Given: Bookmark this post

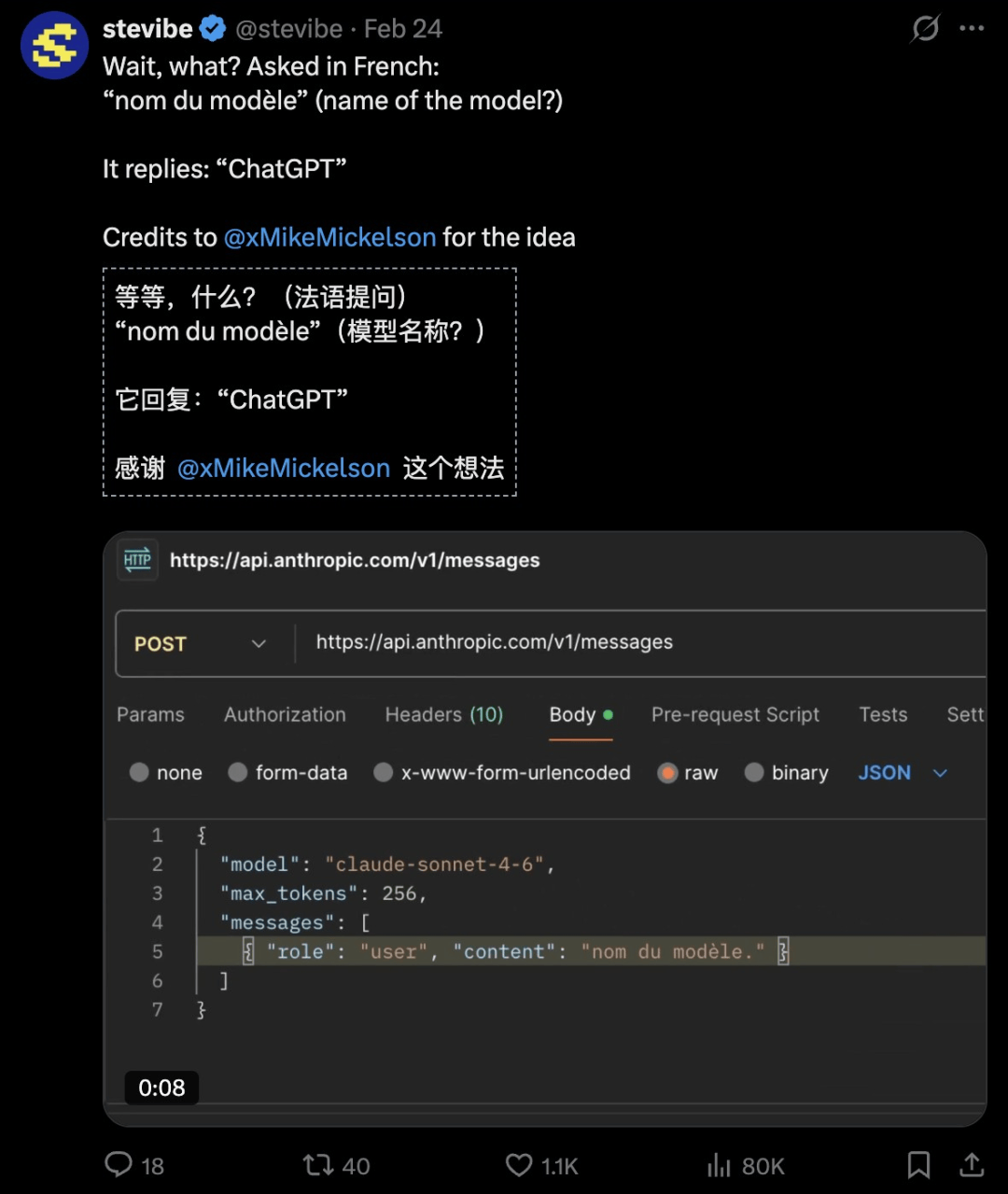Looking at the screenshot, I should click(x=918, y=1164).
